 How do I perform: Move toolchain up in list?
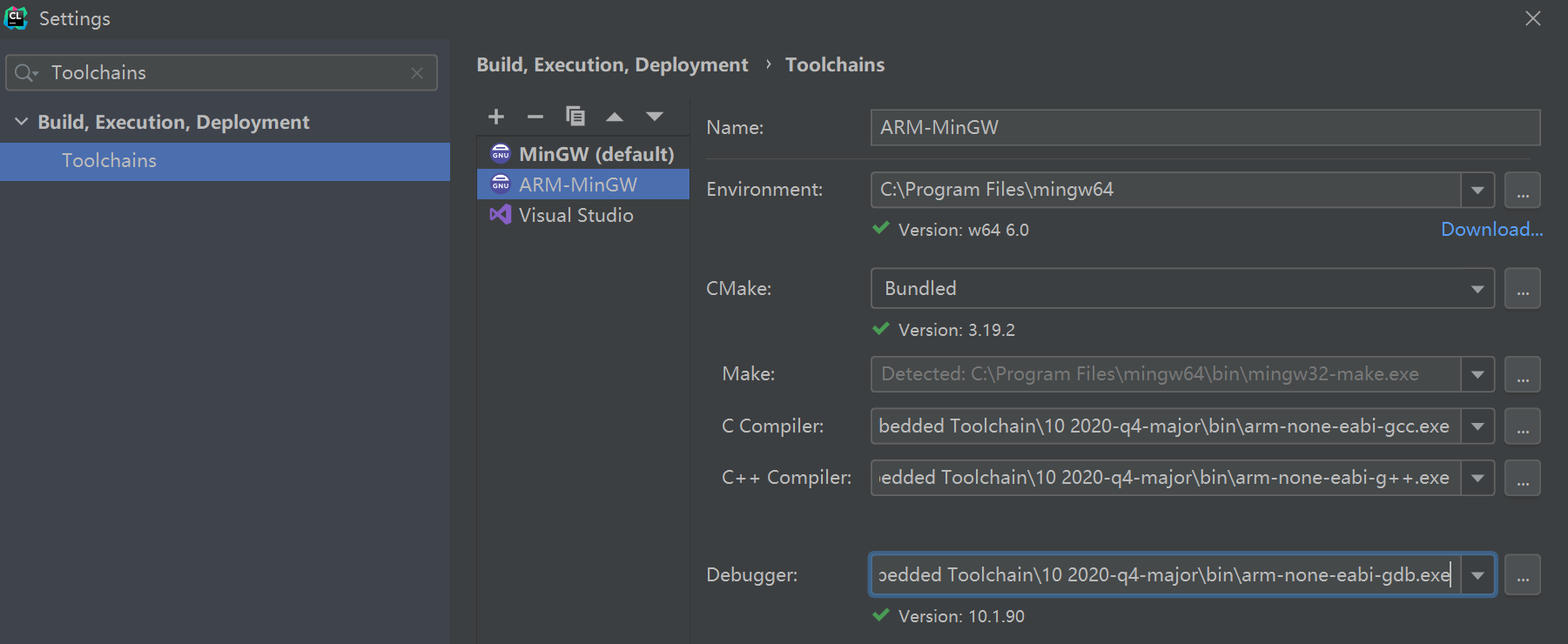(615, 117)
